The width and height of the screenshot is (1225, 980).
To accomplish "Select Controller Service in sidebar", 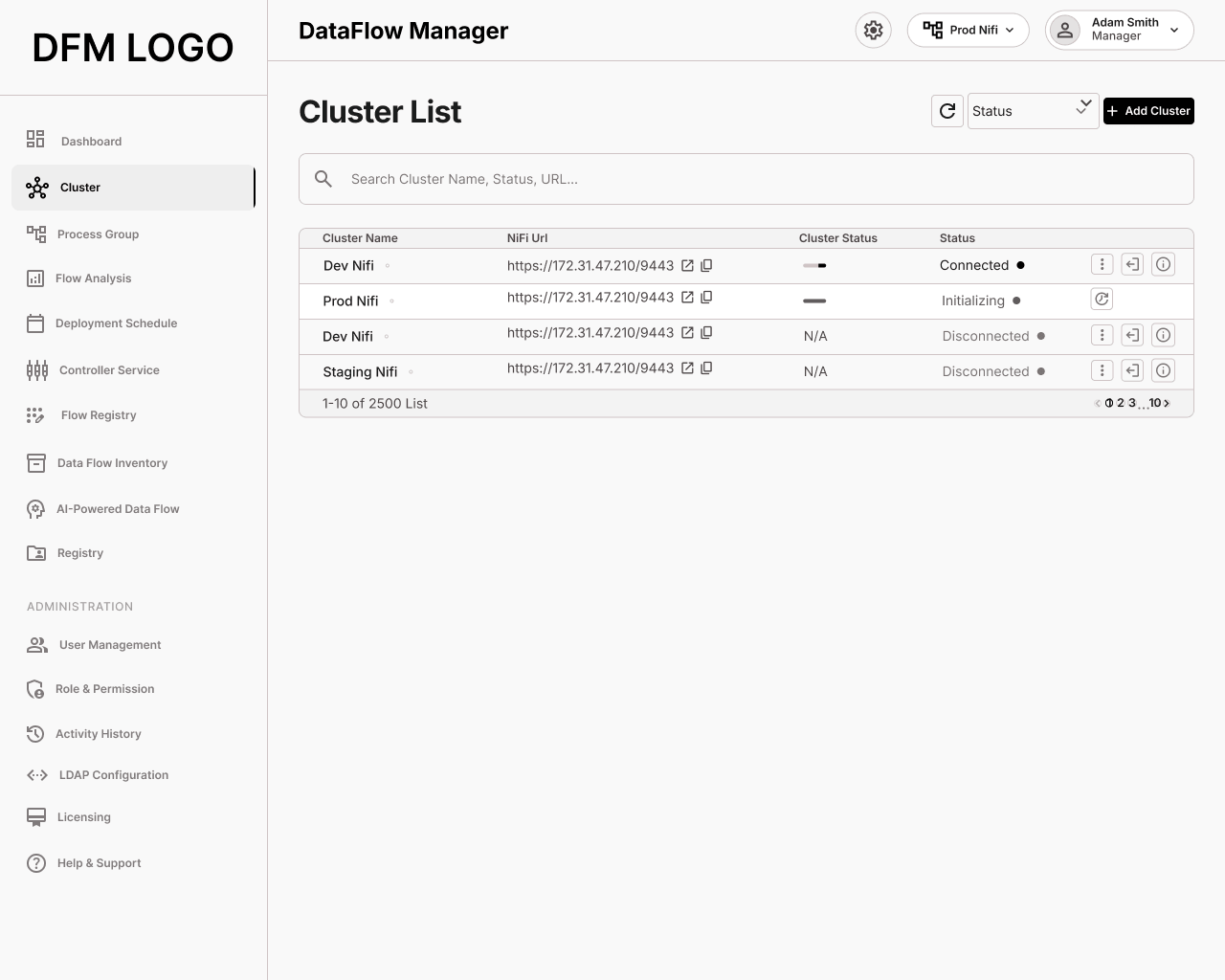I will click(93, 370).
